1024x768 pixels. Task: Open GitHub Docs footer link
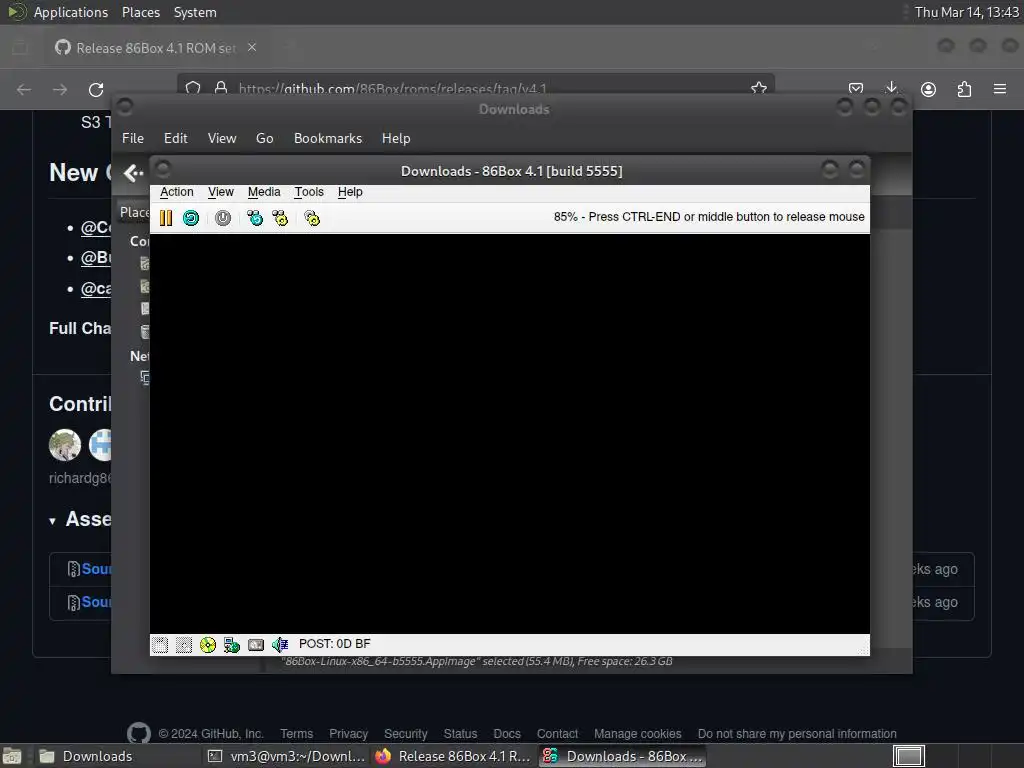[x=507, y=734]
